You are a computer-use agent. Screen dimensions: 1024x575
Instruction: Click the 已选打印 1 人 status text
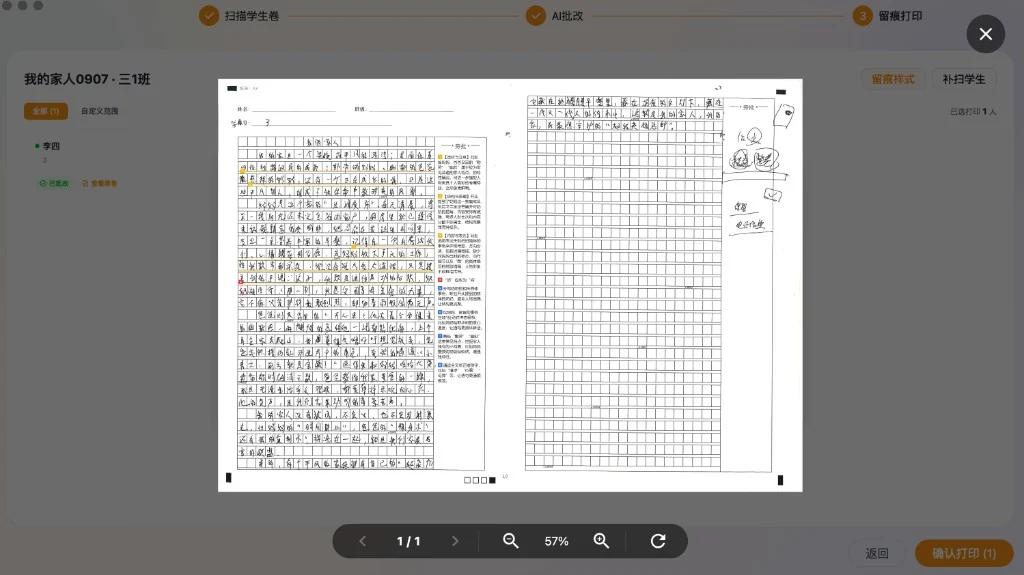pyautogui.click(x=973, y=112)
